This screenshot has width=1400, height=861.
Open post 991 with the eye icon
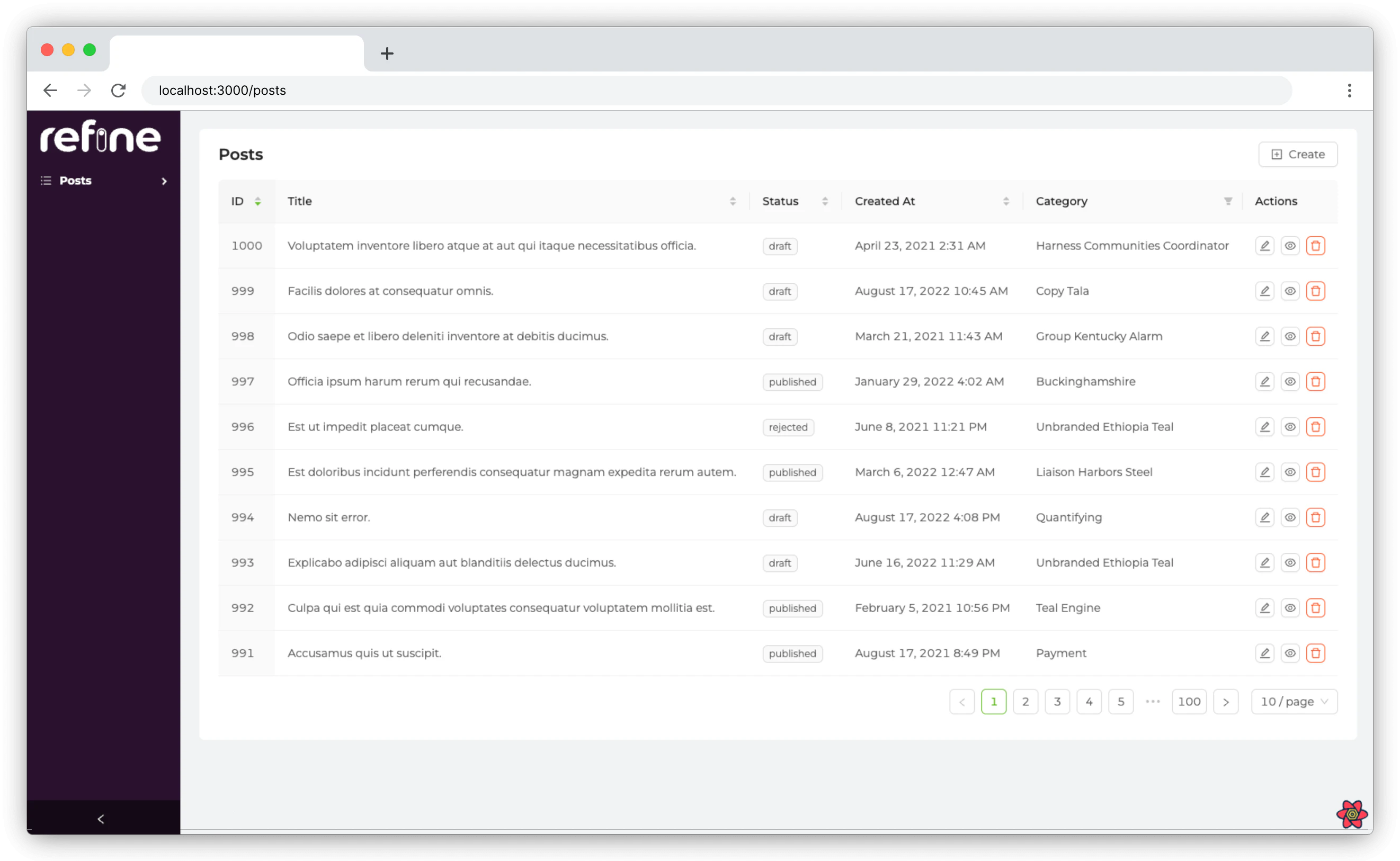1290,653
